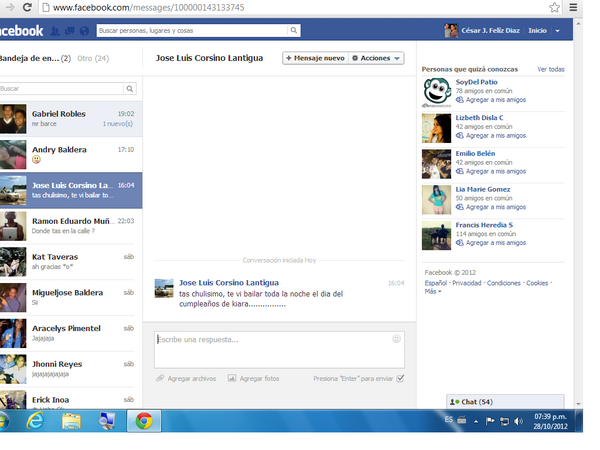Image resolution: width=600 pixels, height=450 pixels.
Task: Bookmark page with the star icon
Action: coord(554,7)
